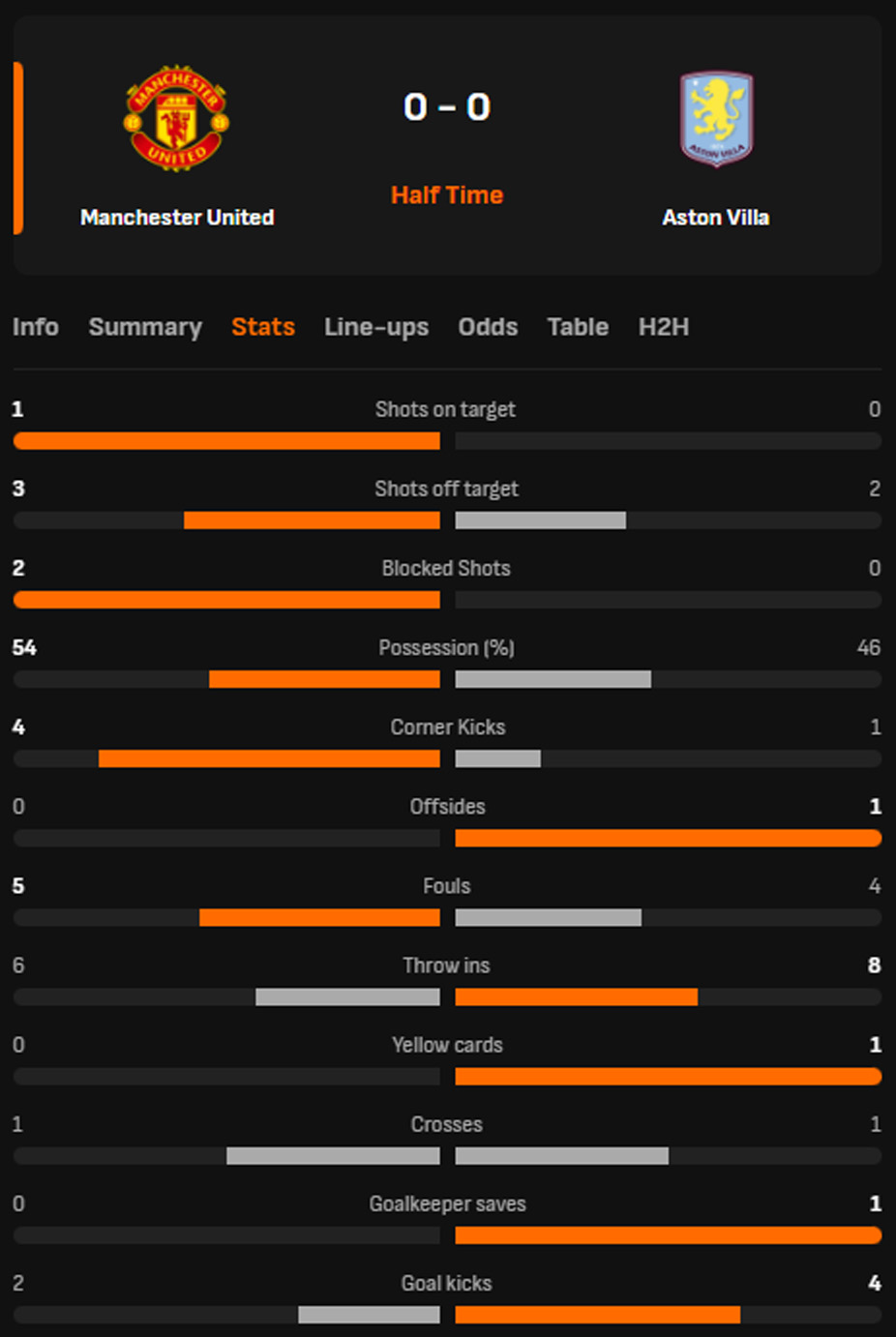Select the Stats tab
This screenshot has height=1337, width=896.
(263, 327)
